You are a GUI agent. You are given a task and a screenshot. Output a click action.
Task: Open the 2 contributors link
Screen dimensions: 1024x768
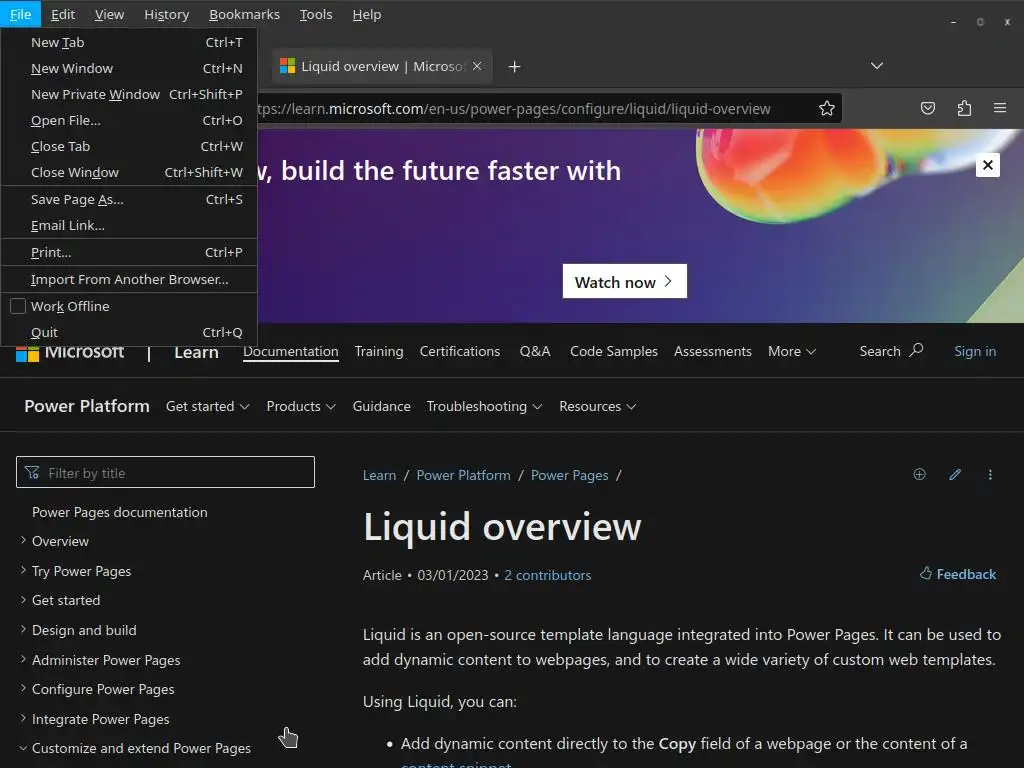(547, 575)
